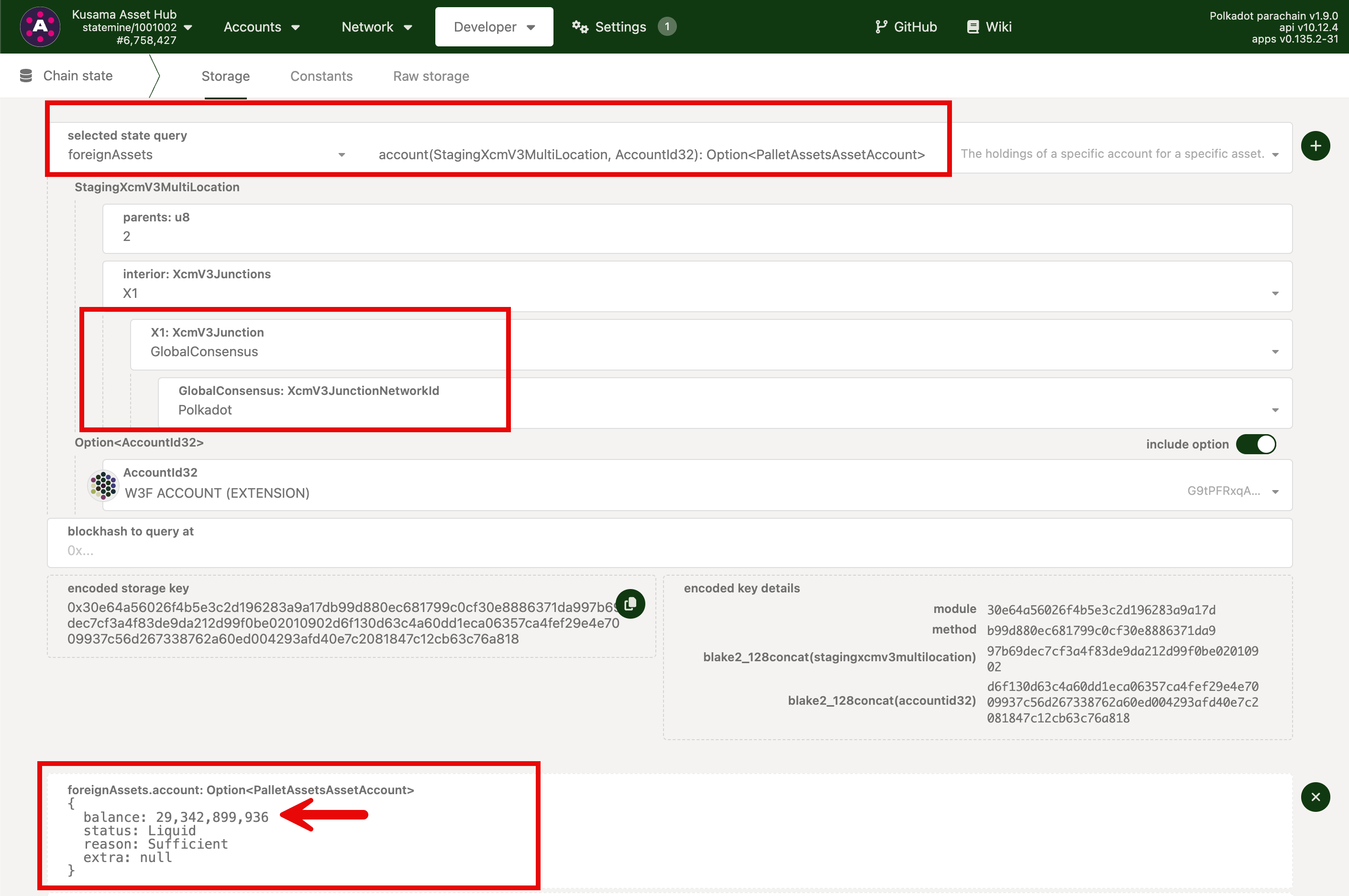This screenshot has height=896, width=1349.
Task: Toggle the include option switch
Action: point(1255,444)
